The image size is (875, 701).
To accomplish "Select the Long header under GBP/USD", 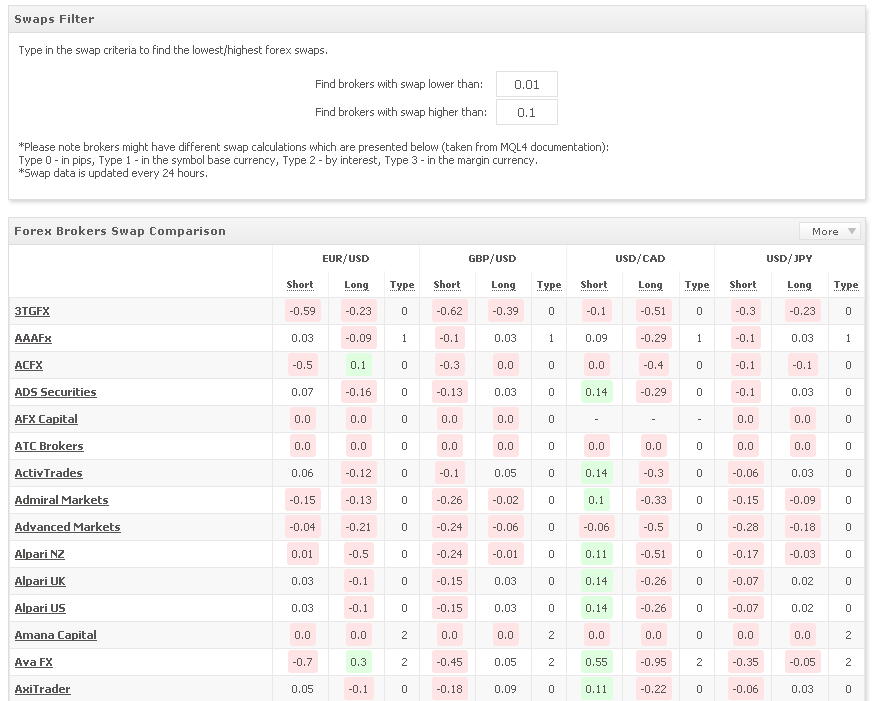I will [503, 285].
